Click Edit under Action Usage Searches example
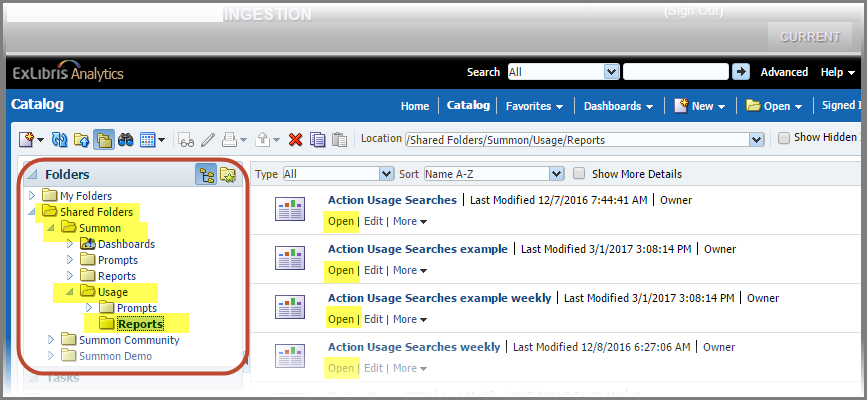Viewport: 867px width, 400px height. 373,270
